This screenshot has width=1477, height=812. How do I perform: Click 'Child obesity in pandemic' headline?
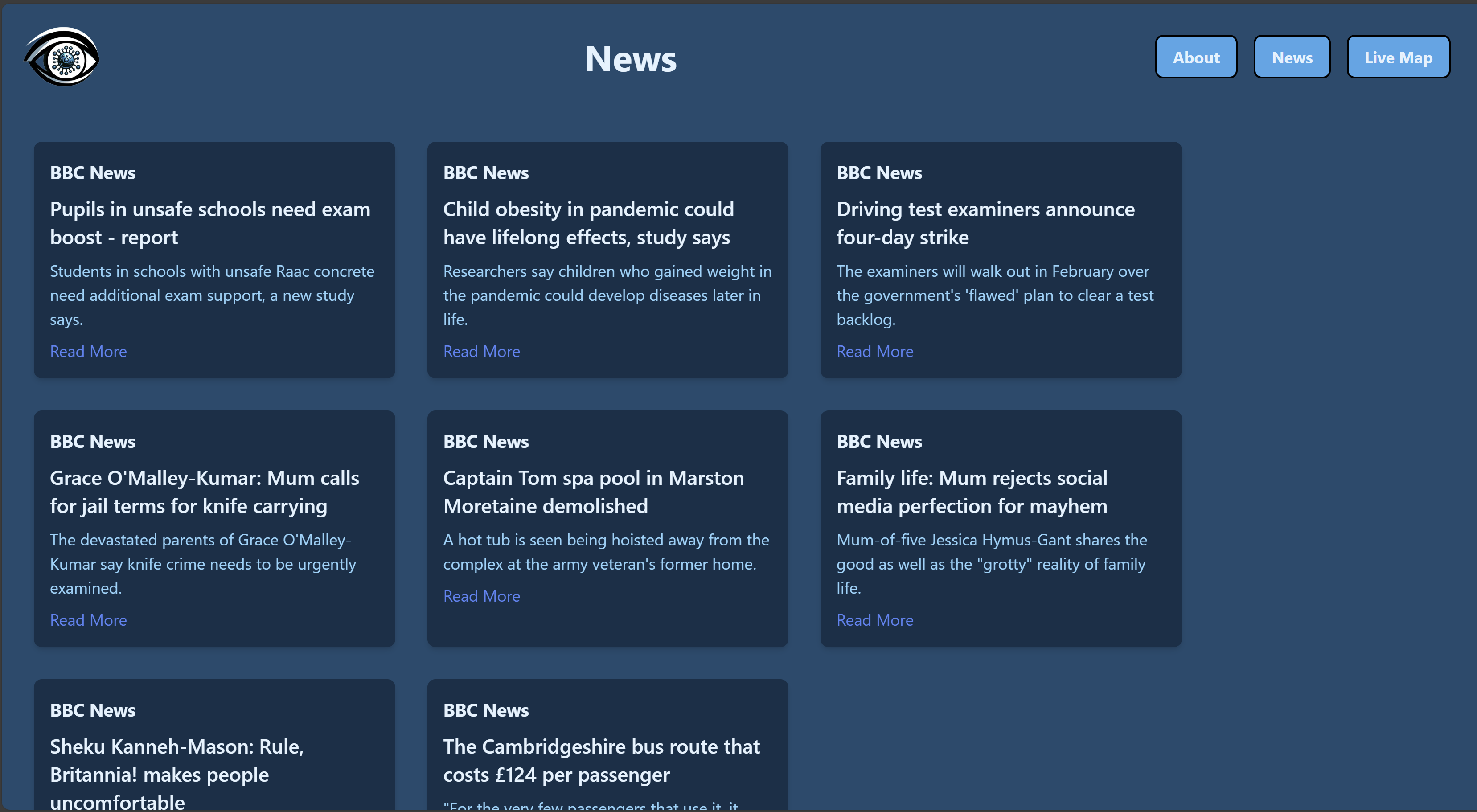click(588, 223)
